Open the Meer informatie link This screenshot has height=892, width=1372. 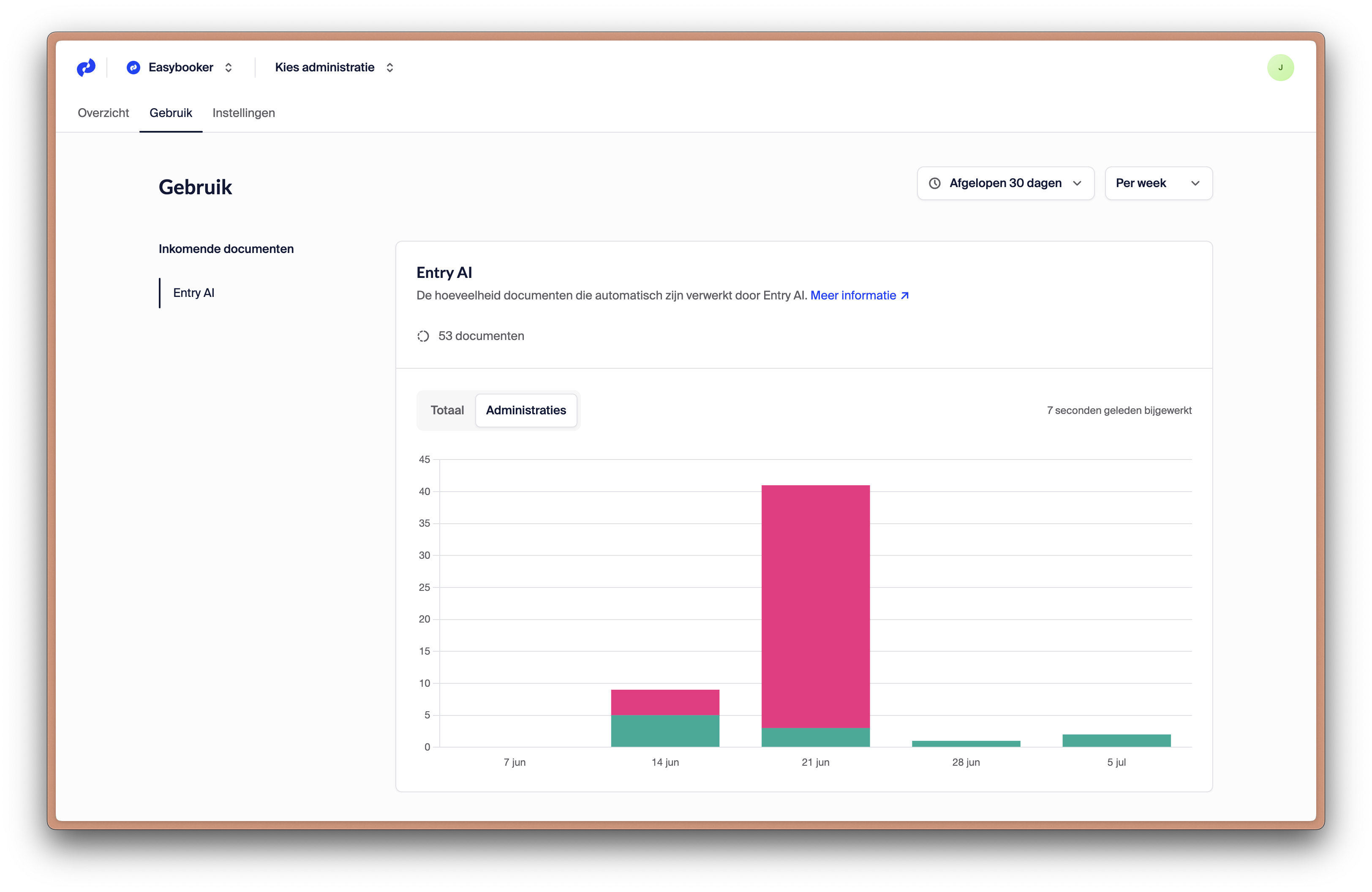click(x=853, y=296)
